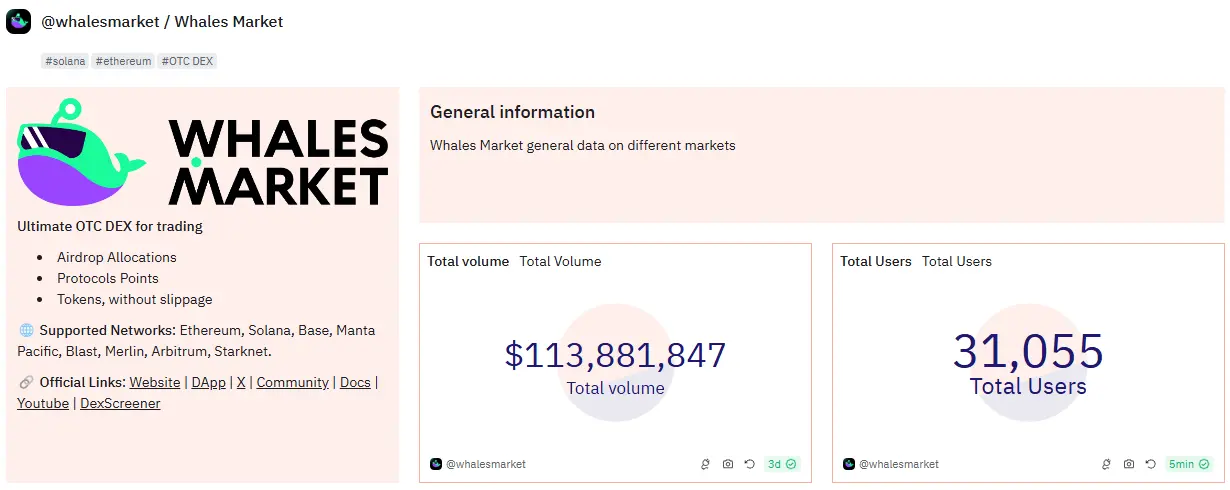Select the #ethereum tag
Viewport: 1230px width, 490px height.
click(123, 61)
